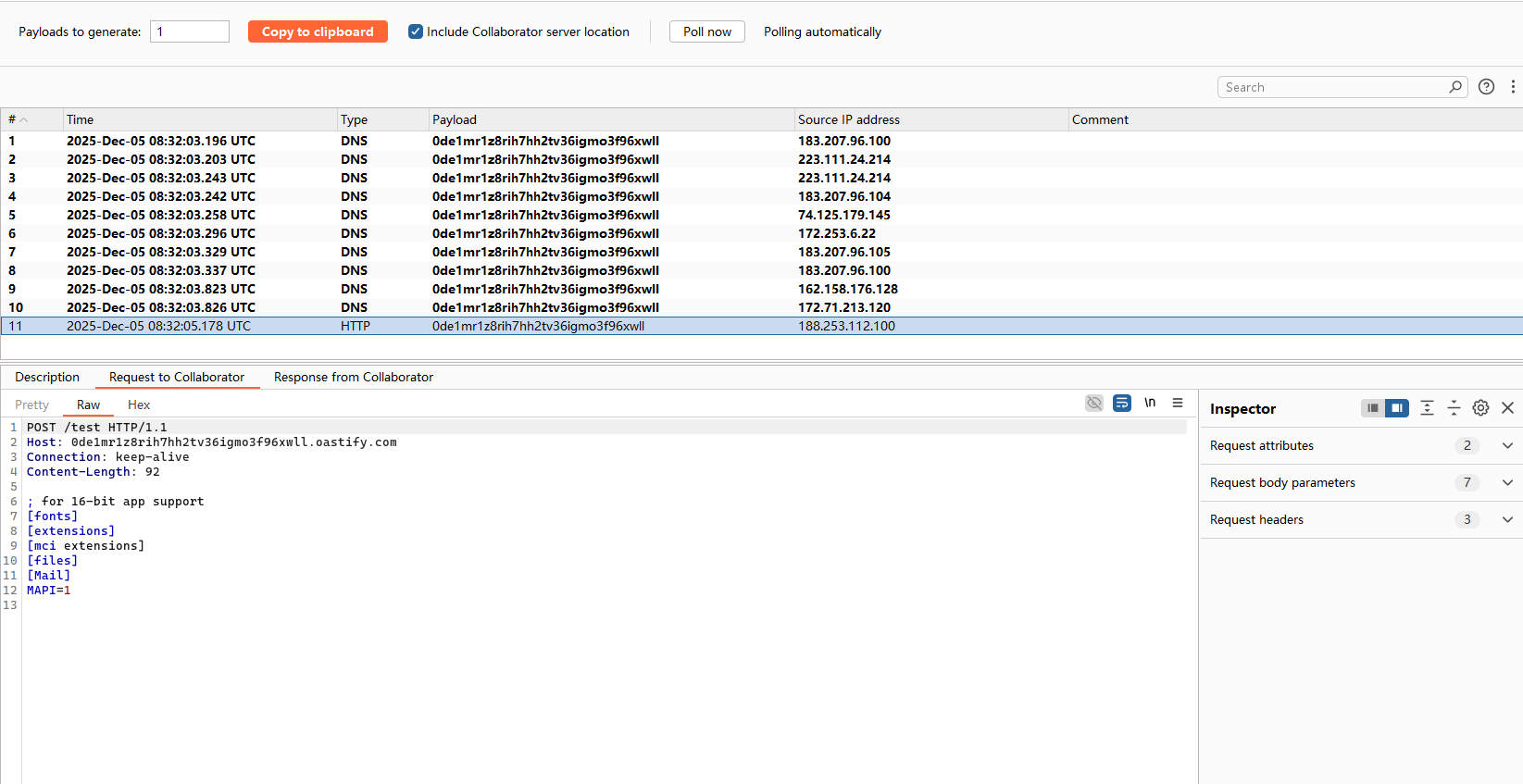The width and height of the screenshot is (1523, 784).
Task: Toggle hidden characters visibility eye icon
Action: click(x=1094, y=403)
